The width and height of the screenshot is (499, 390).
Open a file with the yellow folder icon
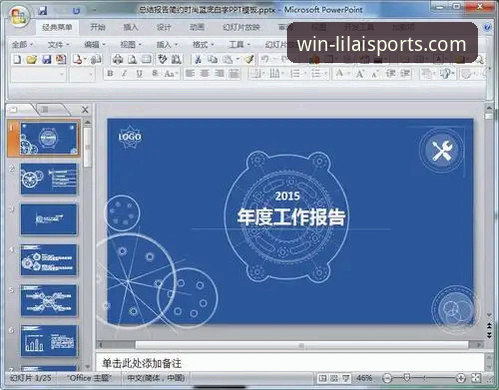[32, 60]
